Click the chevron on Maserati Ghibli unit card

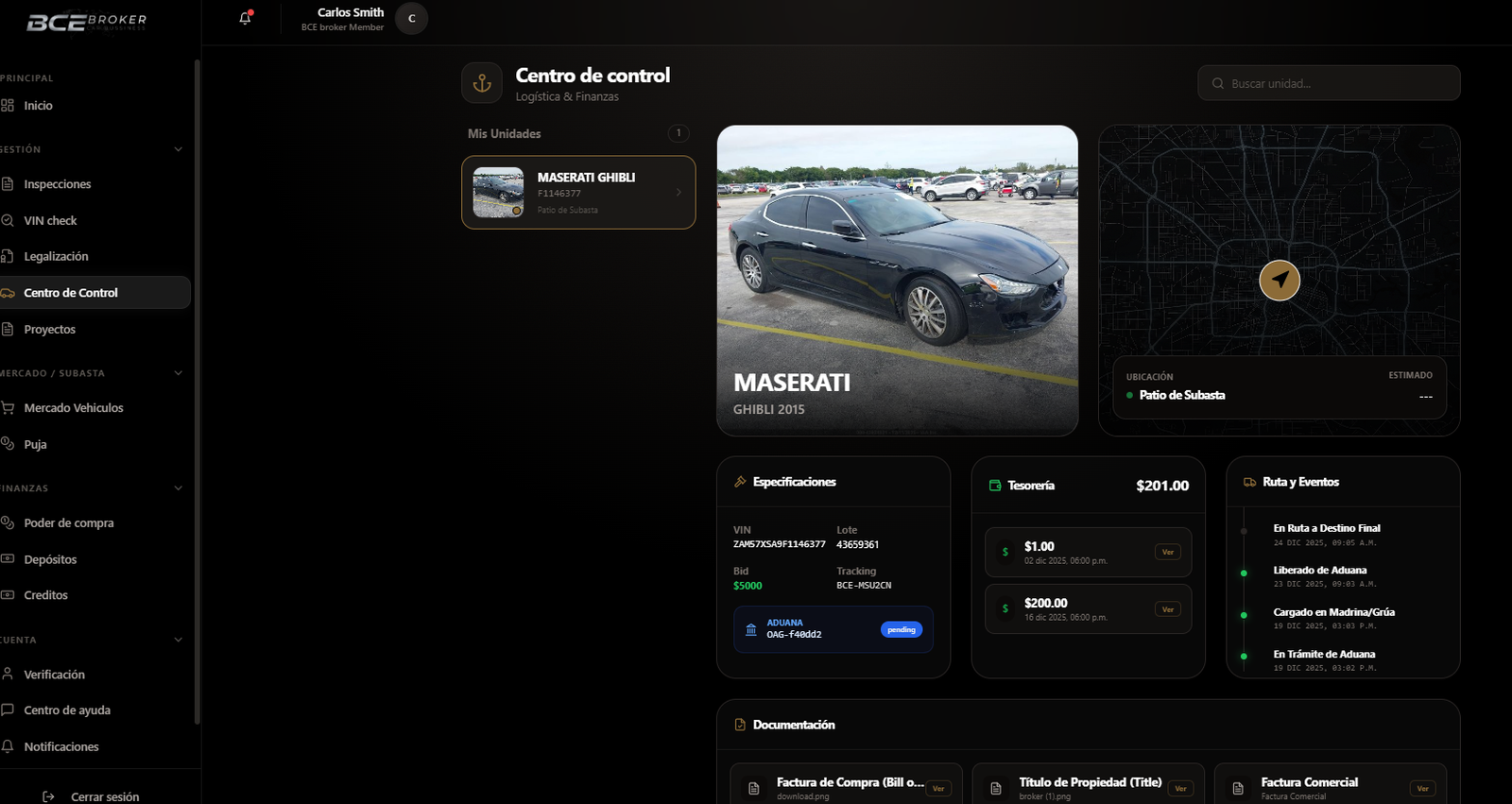[679, 193]
